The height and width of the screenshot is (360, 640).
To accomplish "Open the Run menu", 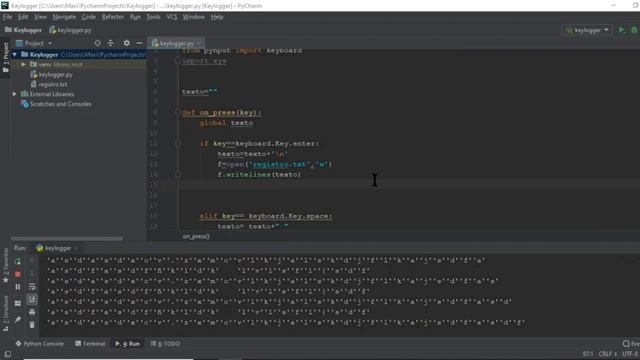I will pos(135,17).
